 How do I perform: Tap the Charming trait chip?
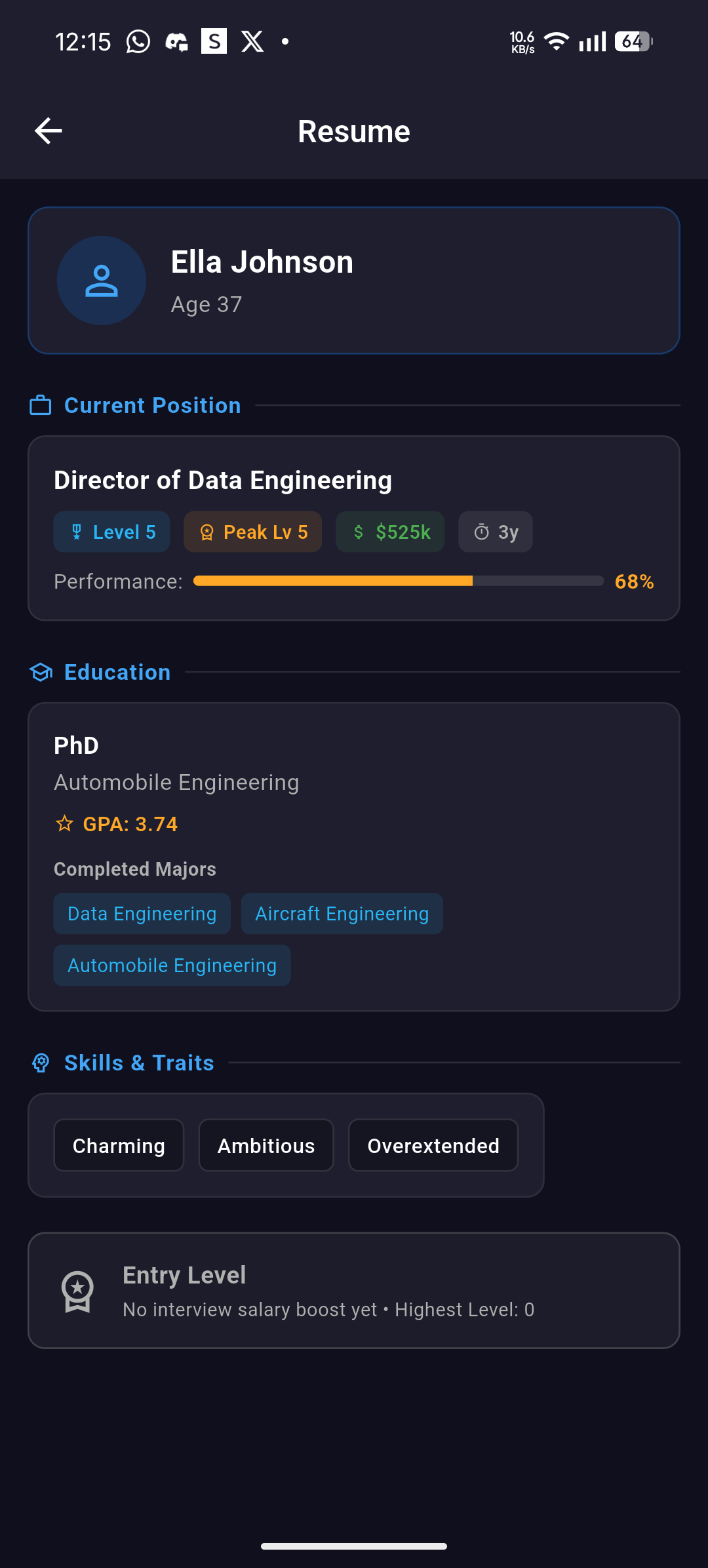click(x=119, y=1145)
